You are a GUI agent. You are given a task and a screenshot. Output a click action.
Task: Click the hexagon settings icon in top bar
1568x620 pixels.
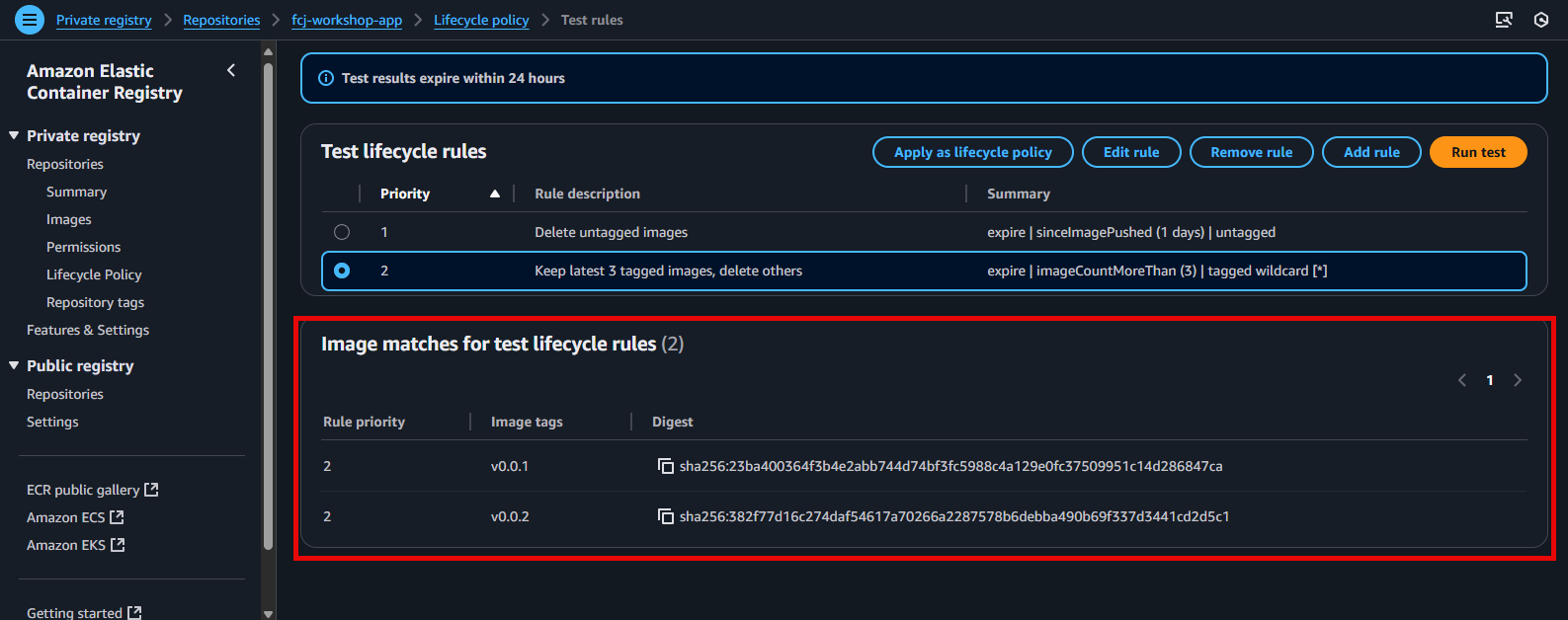(x=1541, y=20)
